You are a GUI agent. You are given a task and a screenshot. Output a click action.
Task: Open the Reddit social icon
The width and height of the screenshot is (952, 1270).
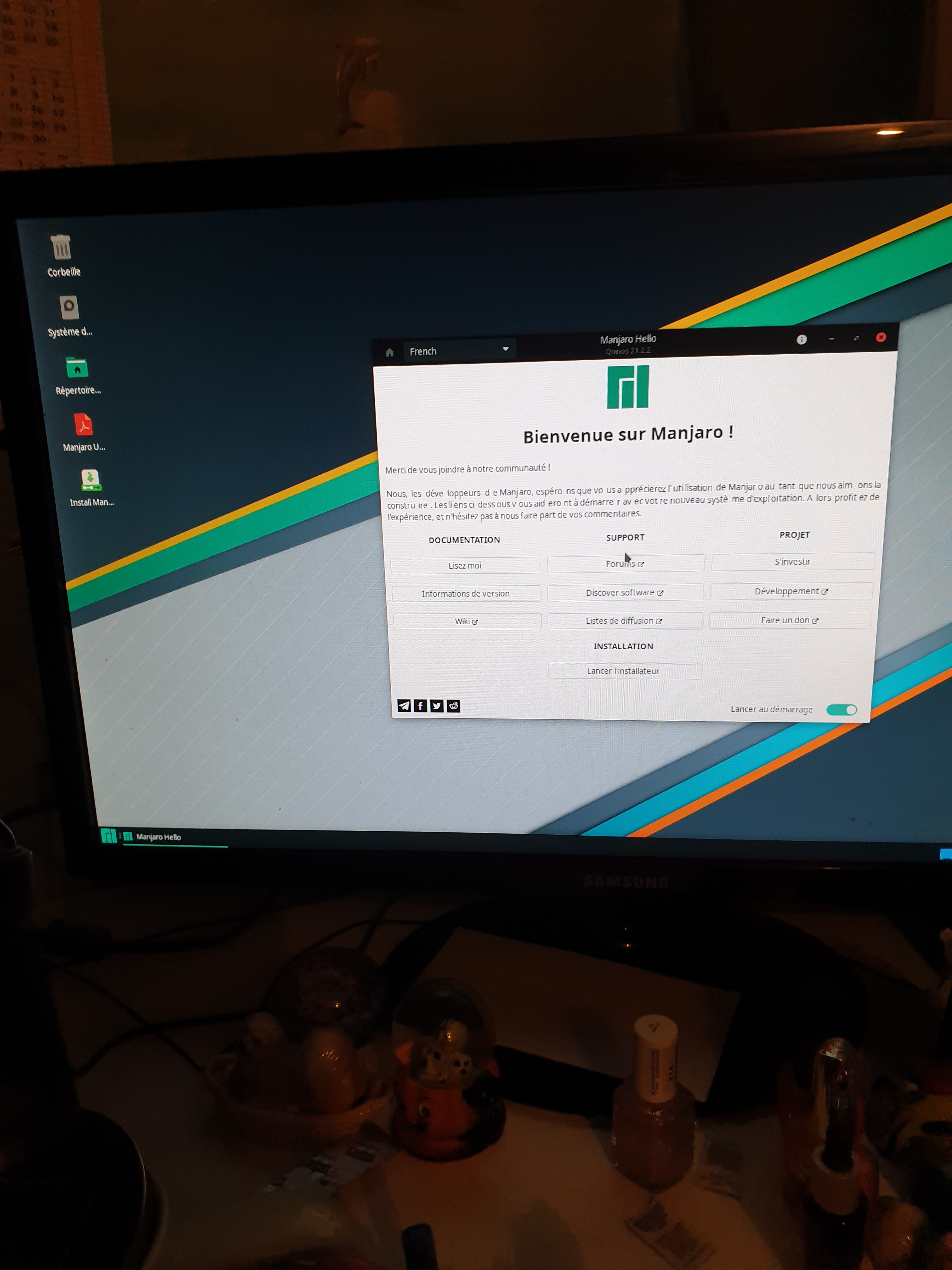tap(453, 706)
